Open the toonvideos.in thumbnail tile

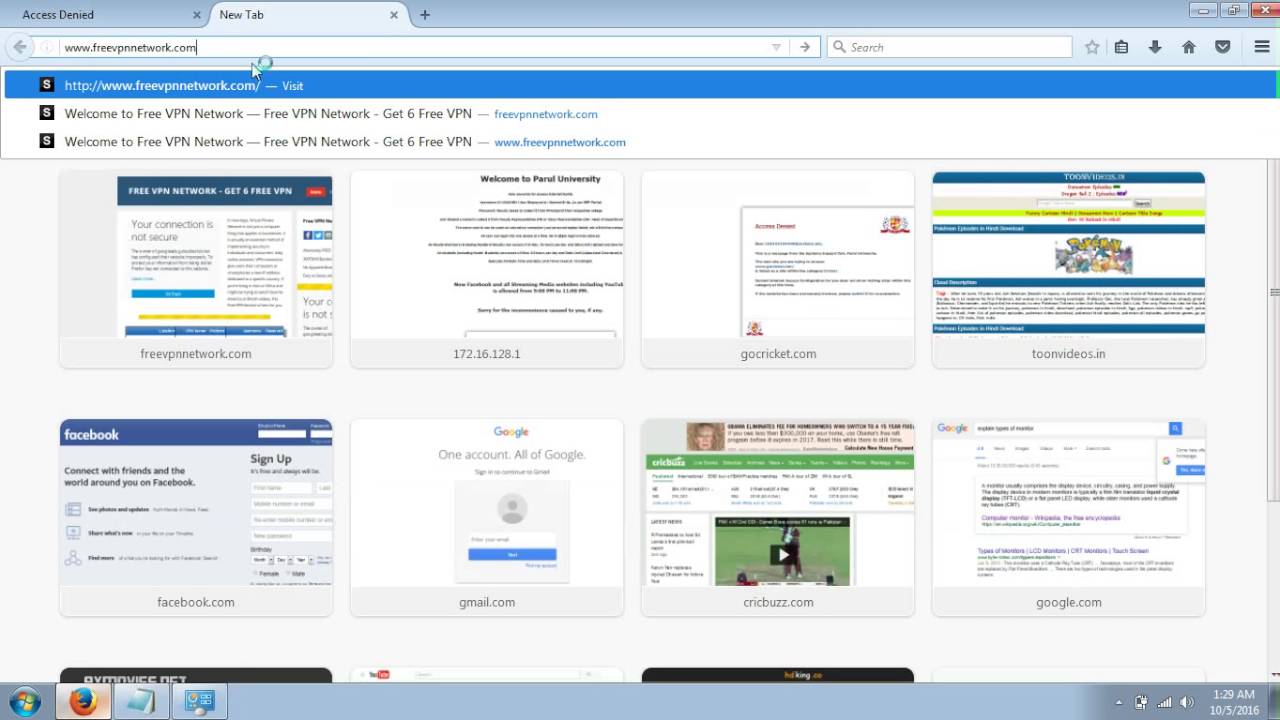pos(1069,269)
